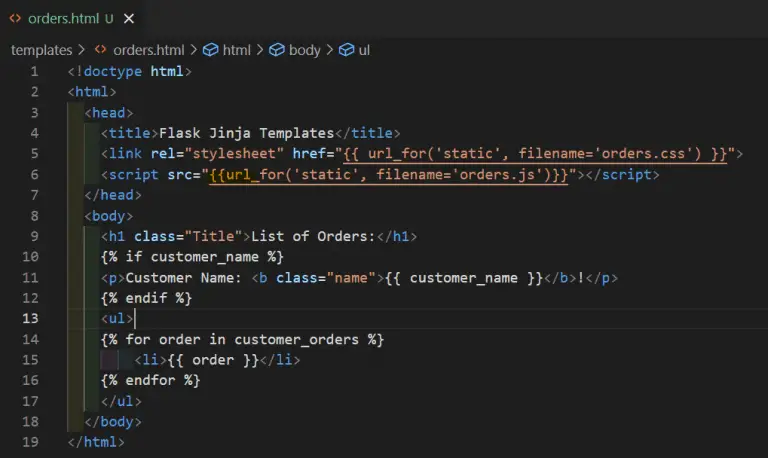Click the ul symbol cube icon in breadcrumbs

[x=346, y=50]
